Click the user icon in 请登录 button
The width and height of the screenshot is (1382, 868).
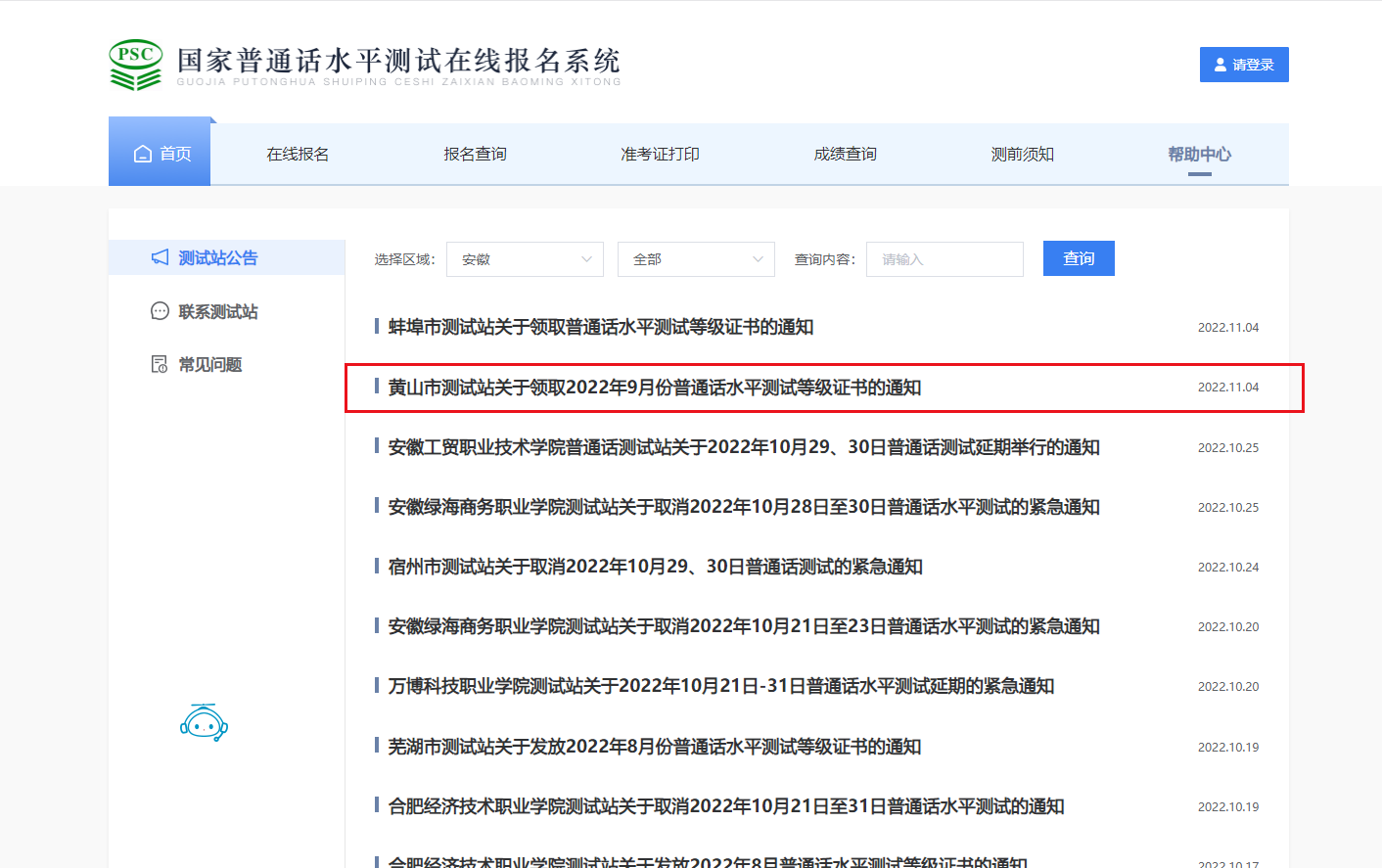[1221, 65]
